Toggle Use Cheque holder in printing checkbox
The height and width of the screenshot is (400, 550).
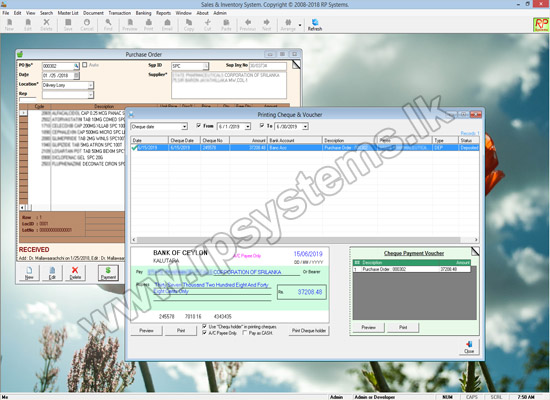(x=204, y=327)
